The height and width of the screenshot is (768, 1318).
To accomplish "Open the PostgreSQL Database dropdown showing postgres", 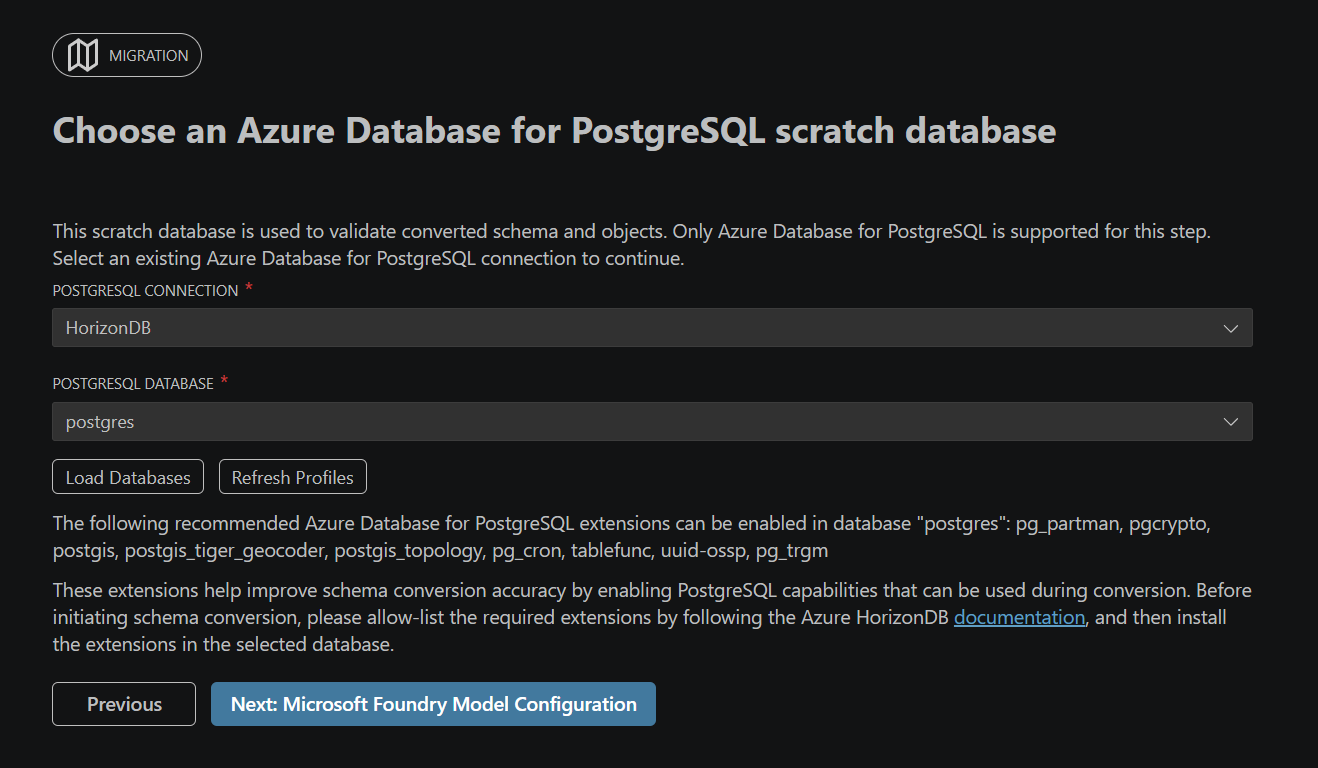I will coord(652,422).
